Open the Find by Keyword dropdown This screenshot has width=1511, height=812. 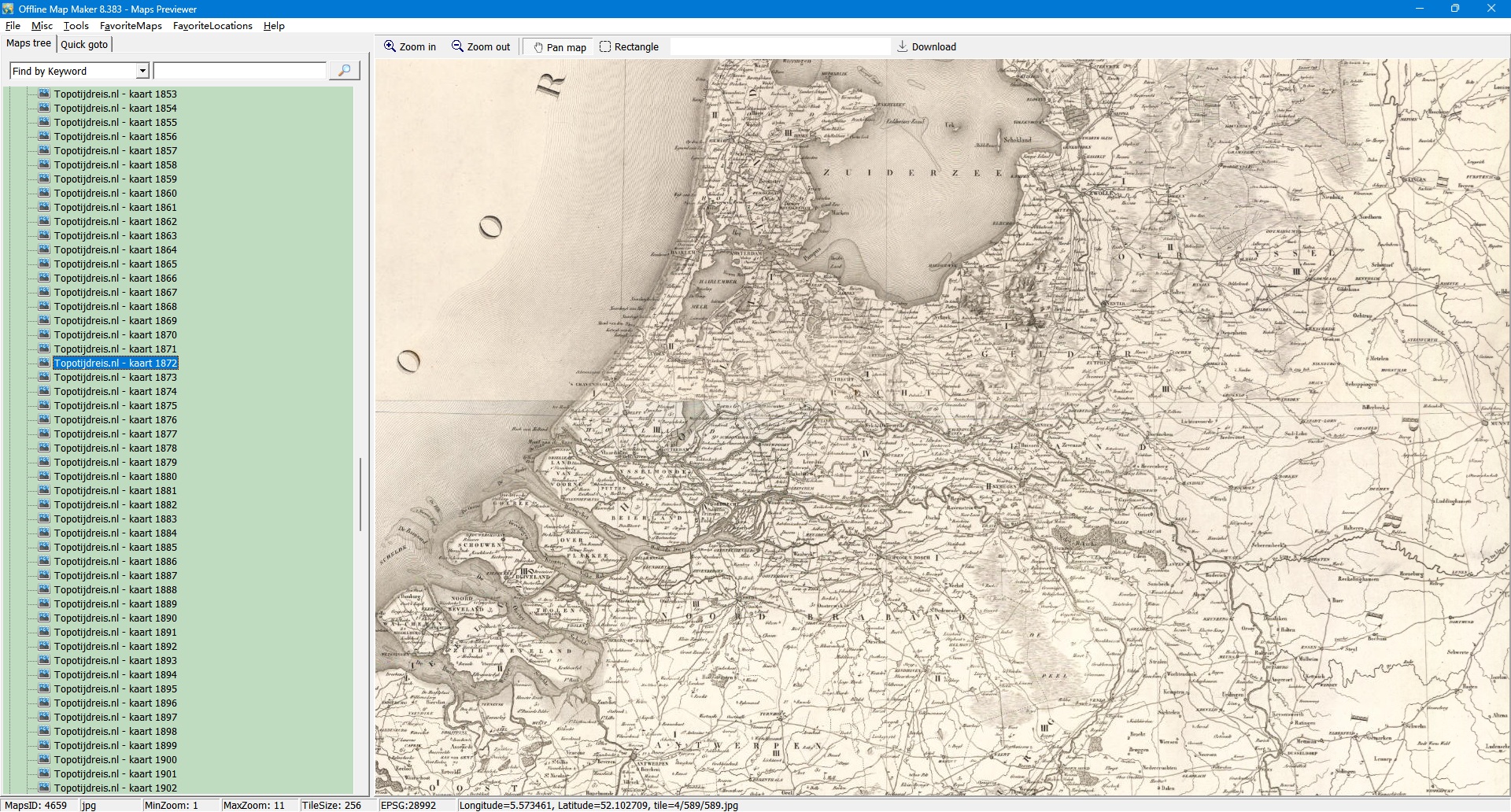[142, 71]
